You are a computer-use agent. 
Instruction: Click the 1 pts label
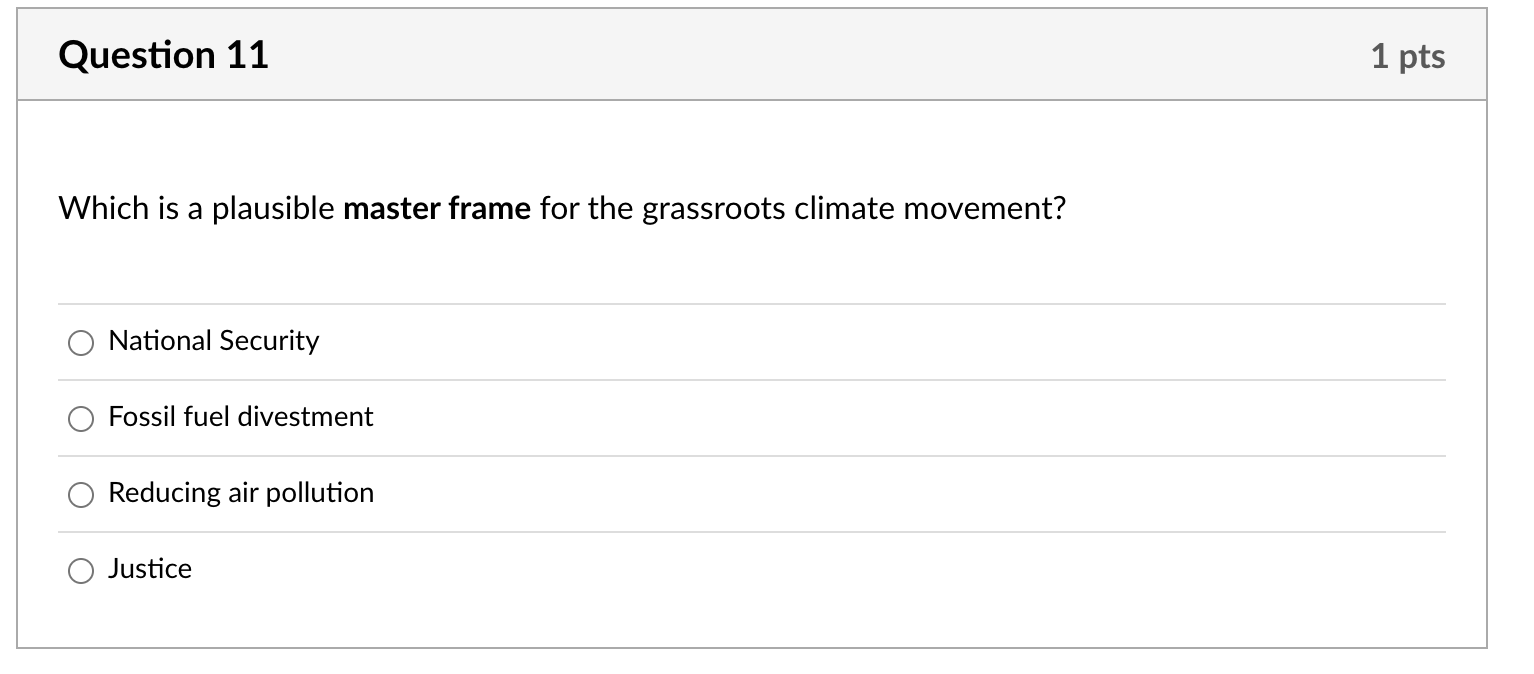pos(1410,57)
